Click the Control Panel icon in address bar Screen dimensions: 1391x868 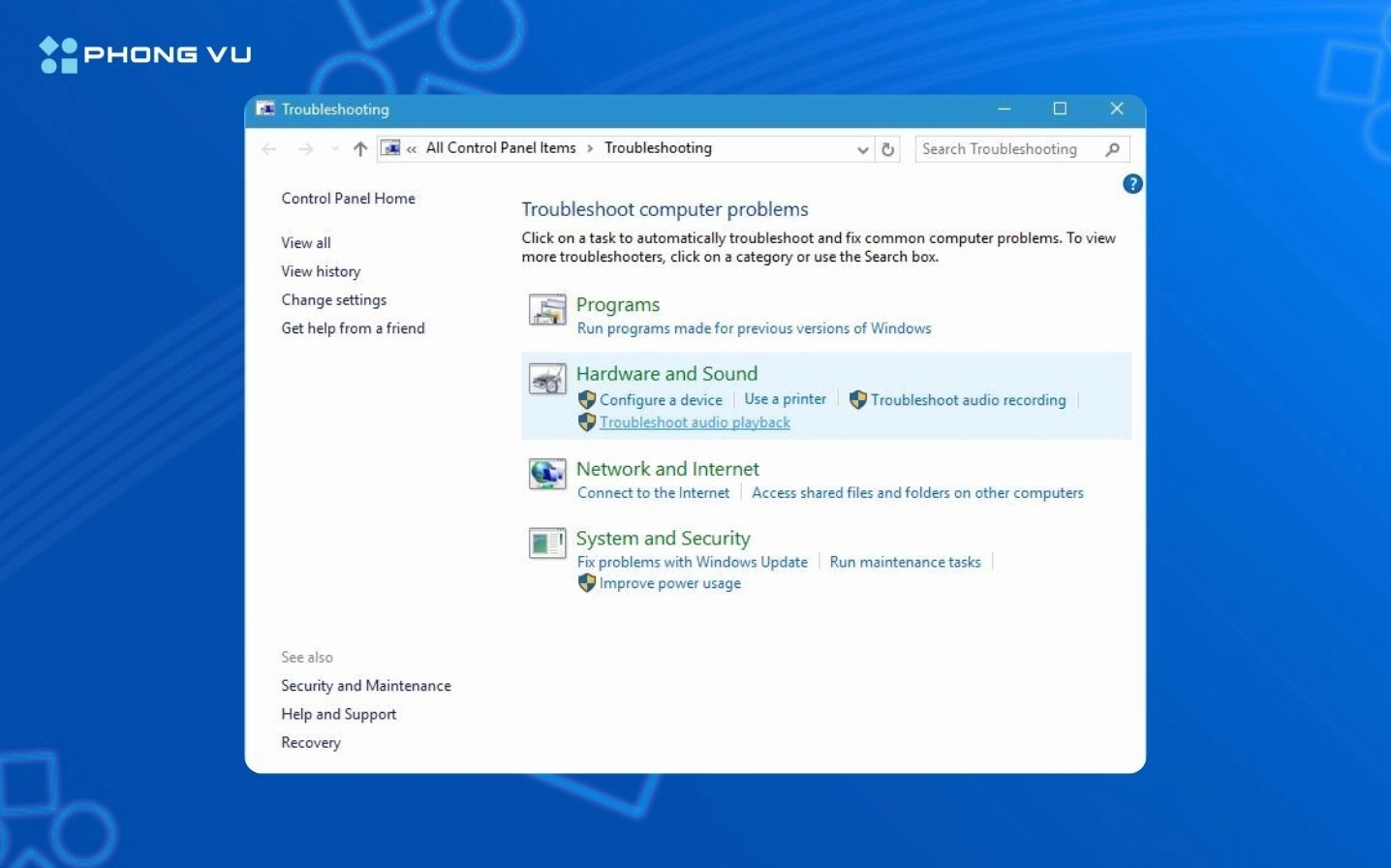pyautogui.click(x=390, y=148)
